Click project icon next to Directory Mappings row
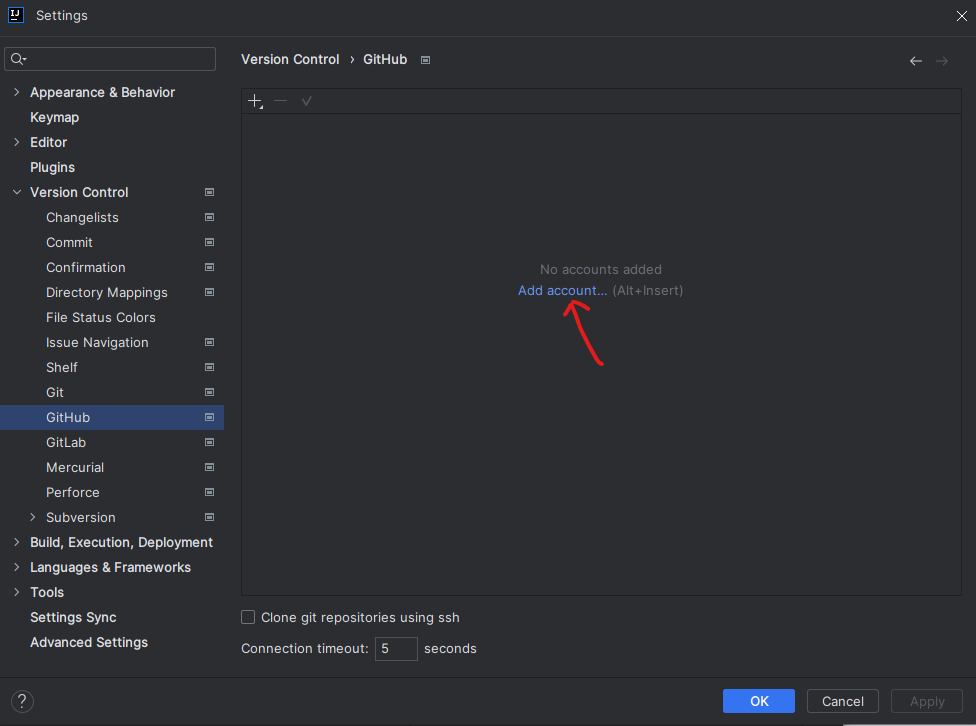This screenshot has width=976, height=726. point(210,292)
